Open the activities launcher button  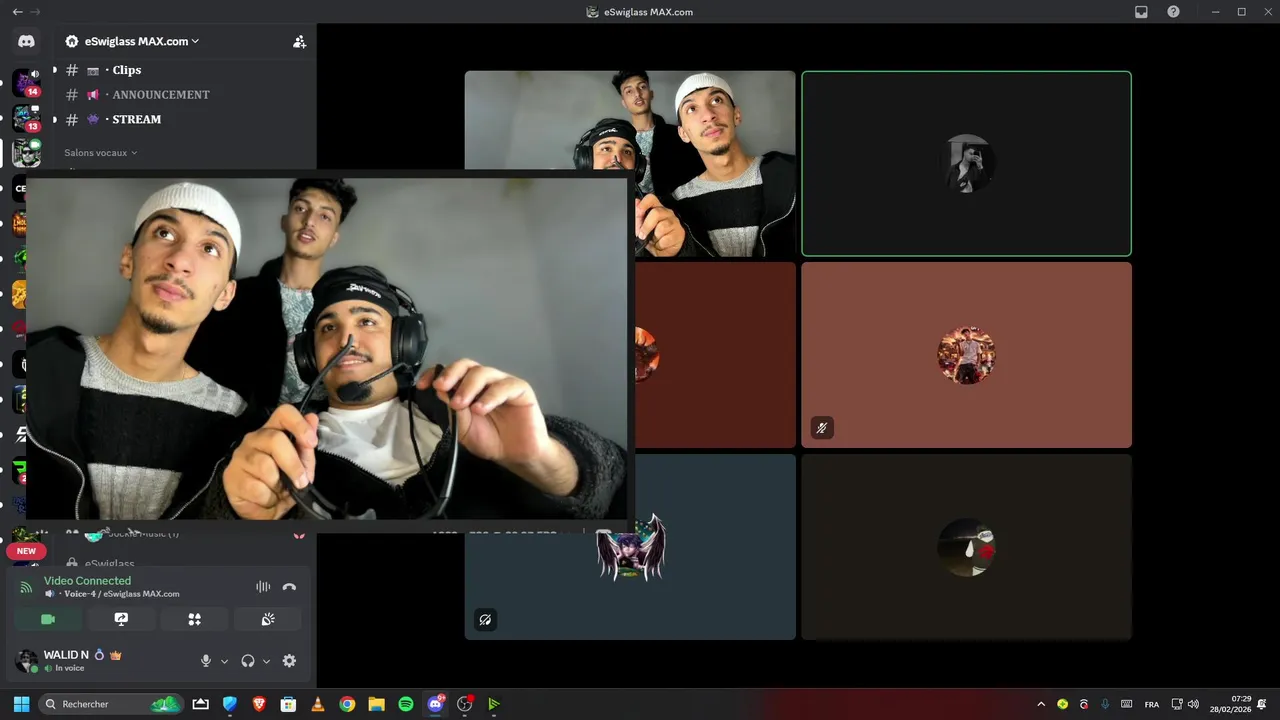[195, 619]
